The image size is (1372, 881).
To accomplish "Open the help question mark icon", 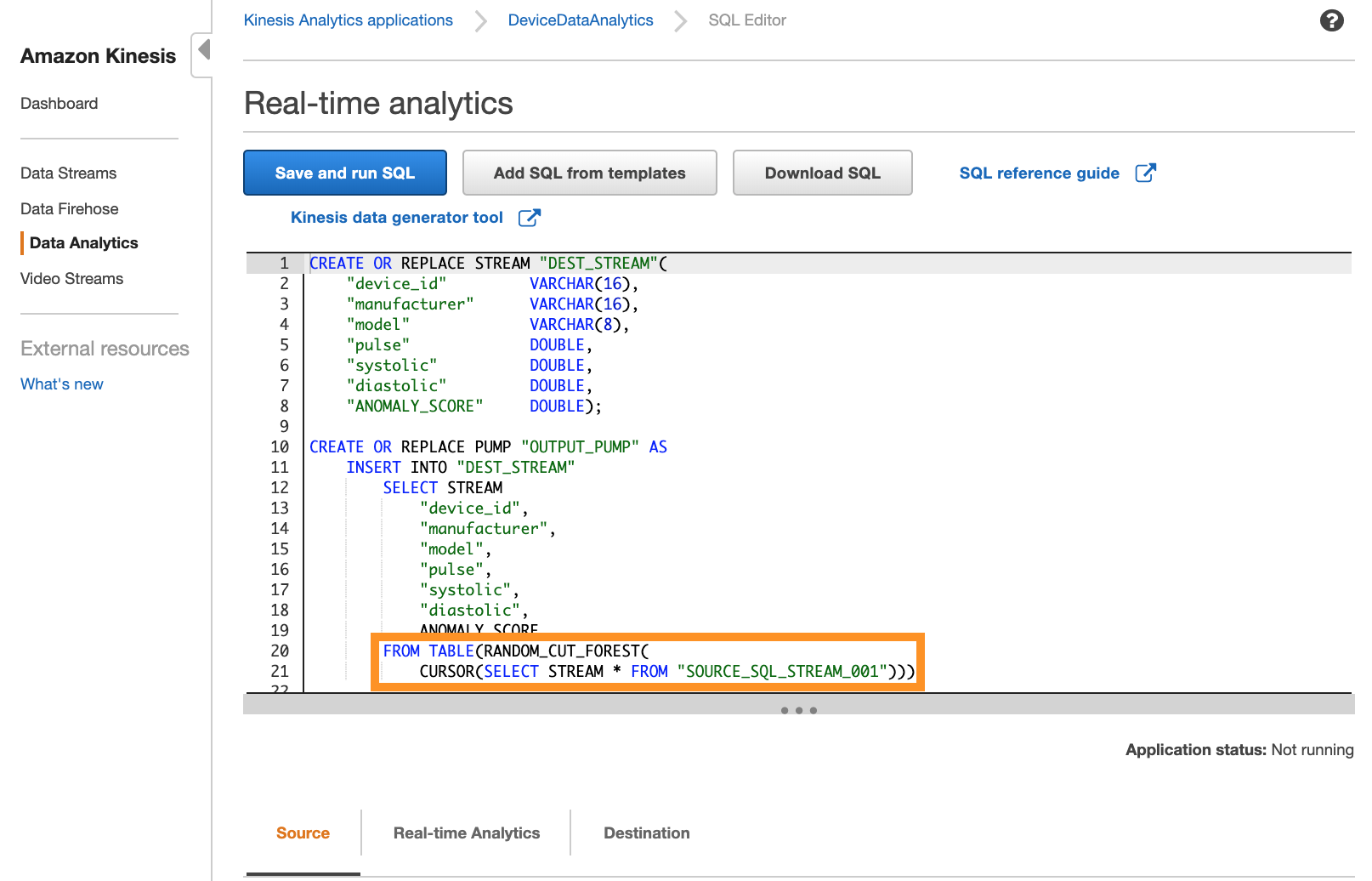I will point(1331,20).
